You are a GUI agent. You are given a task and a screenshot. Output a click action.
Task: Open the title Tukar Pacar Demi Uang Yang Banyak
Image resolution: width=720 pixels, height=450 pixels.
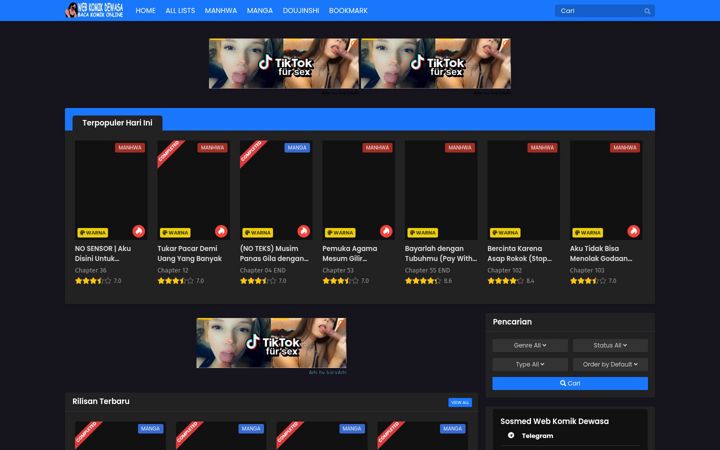pyautogui.click(x=190, y=253)
